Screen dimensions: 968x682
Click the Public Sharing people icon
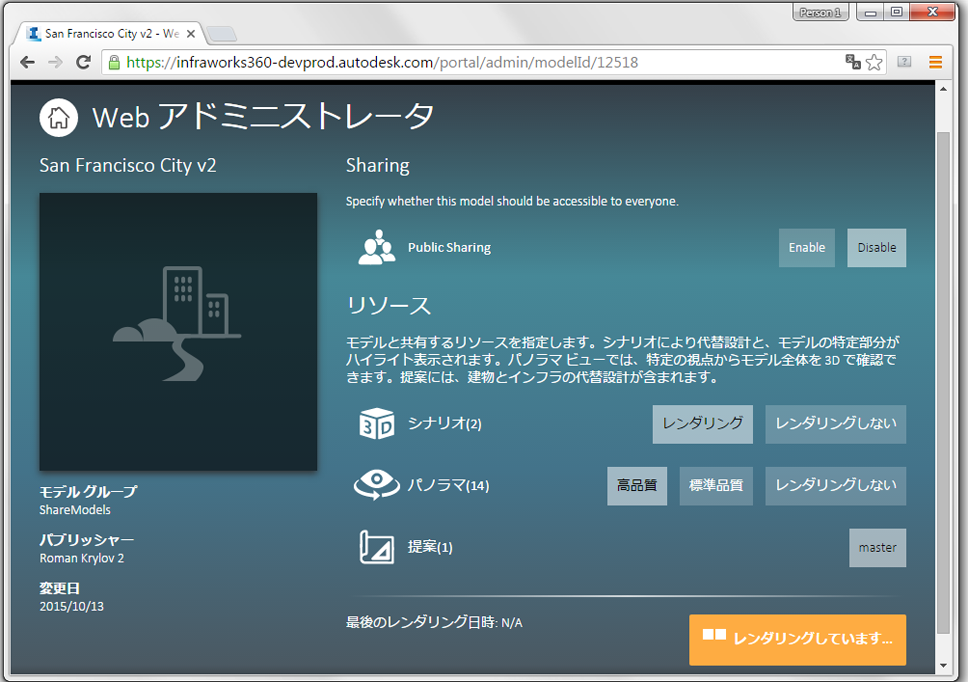[x=377, y=247]
